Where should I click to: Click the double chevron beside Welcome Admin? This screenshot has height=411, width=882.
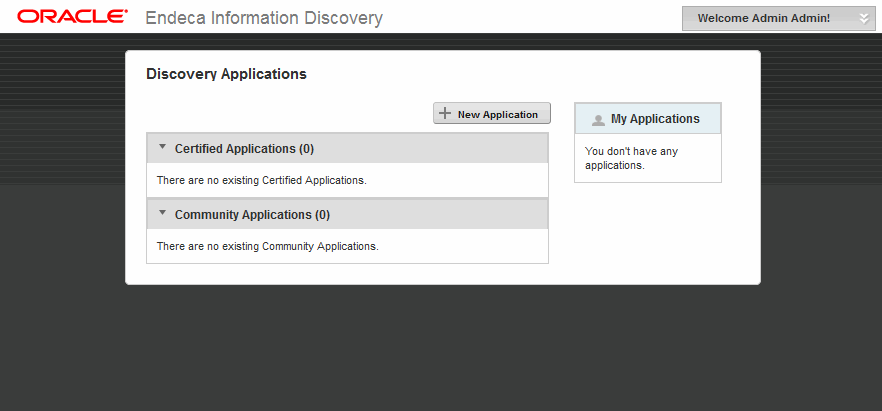pos(864,19)
